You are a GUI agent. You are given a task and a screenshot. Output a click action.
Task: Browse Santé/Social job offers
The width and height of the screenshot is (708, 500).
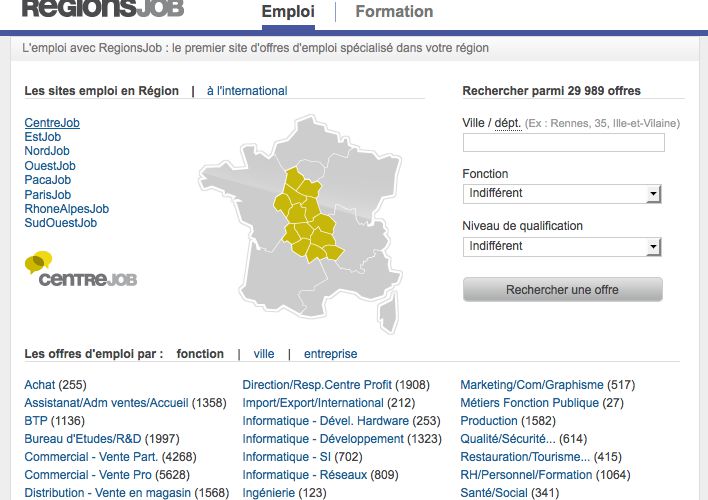tap(494, 493)
